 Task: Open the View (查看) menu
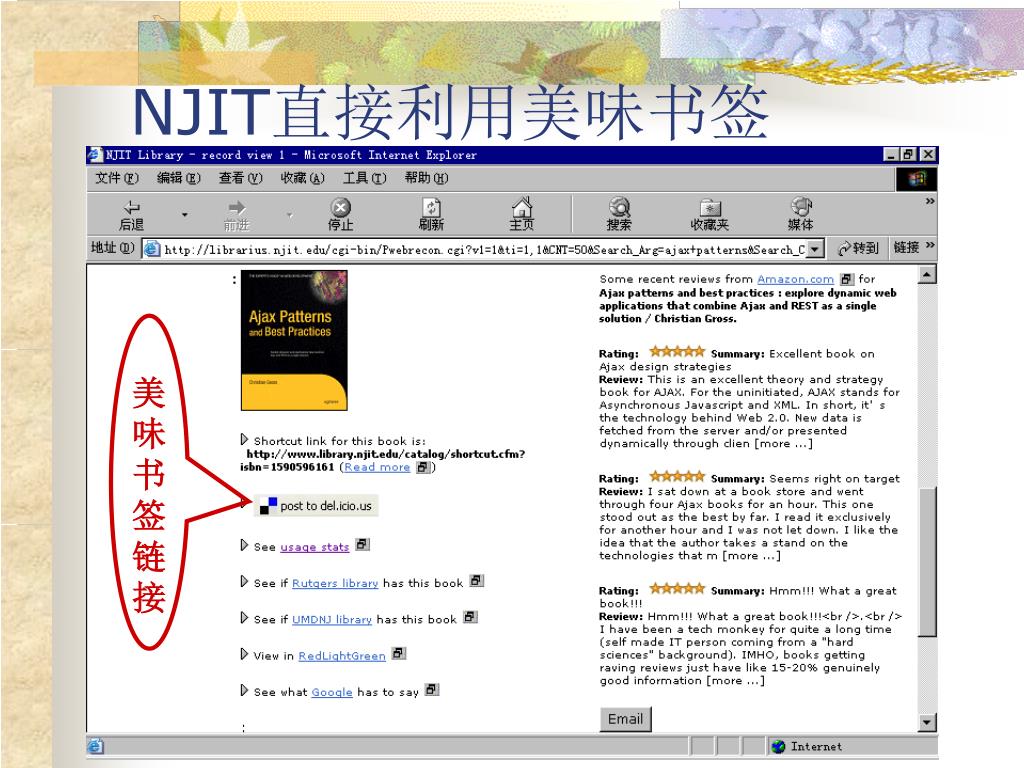point(240,178)
